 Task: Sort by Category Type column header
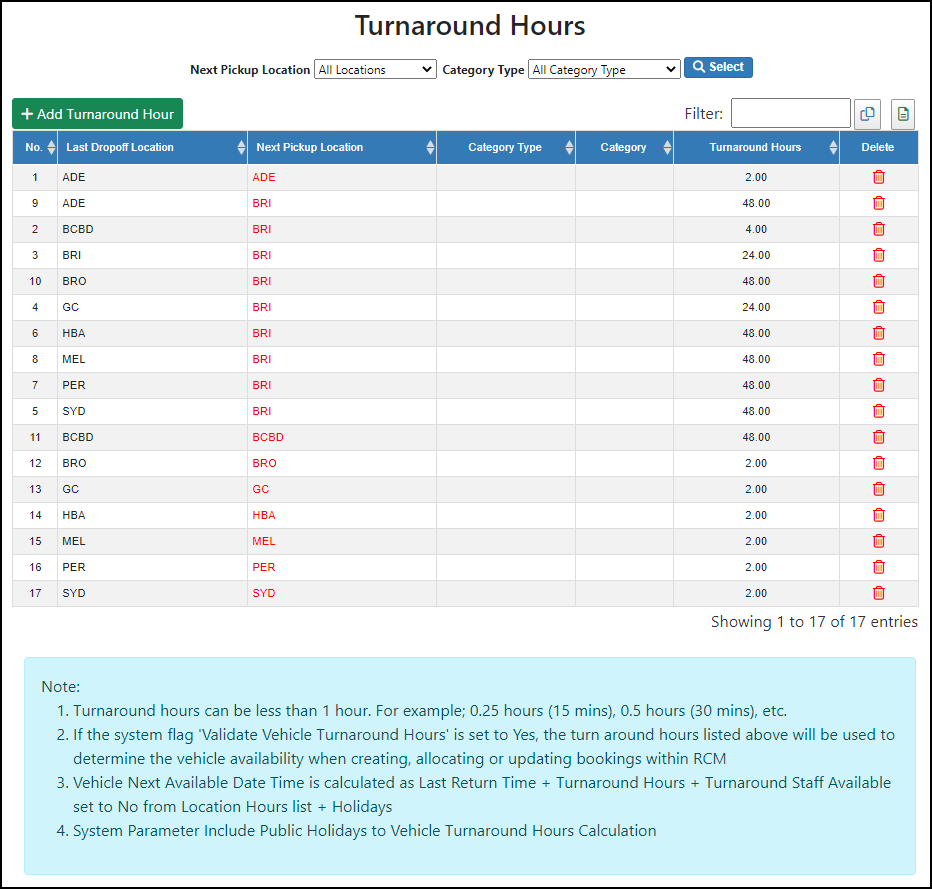pyautogui.click(x=506, y=147)
